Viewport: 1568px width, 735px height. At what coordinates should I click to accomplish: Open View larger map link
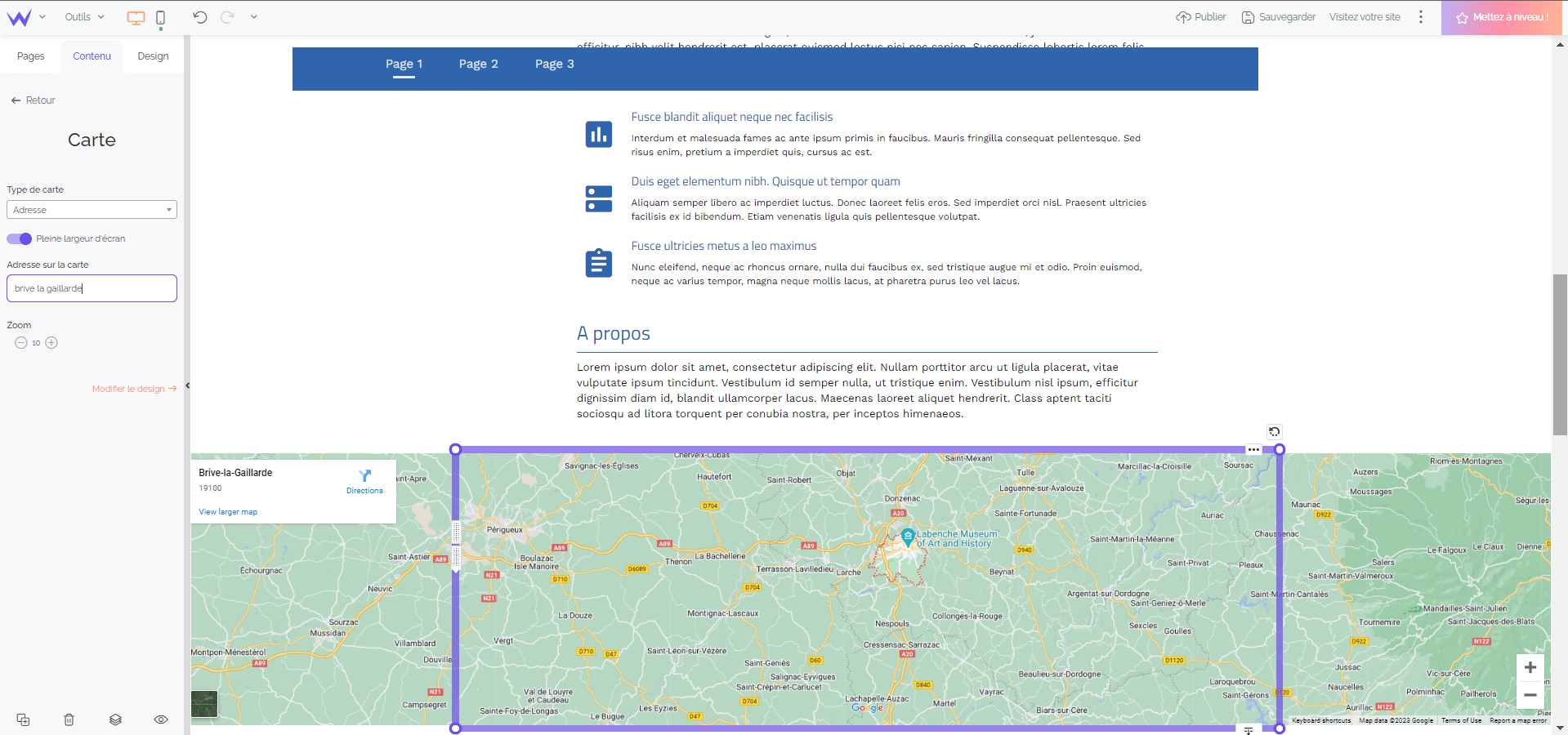tap(228, 512)
